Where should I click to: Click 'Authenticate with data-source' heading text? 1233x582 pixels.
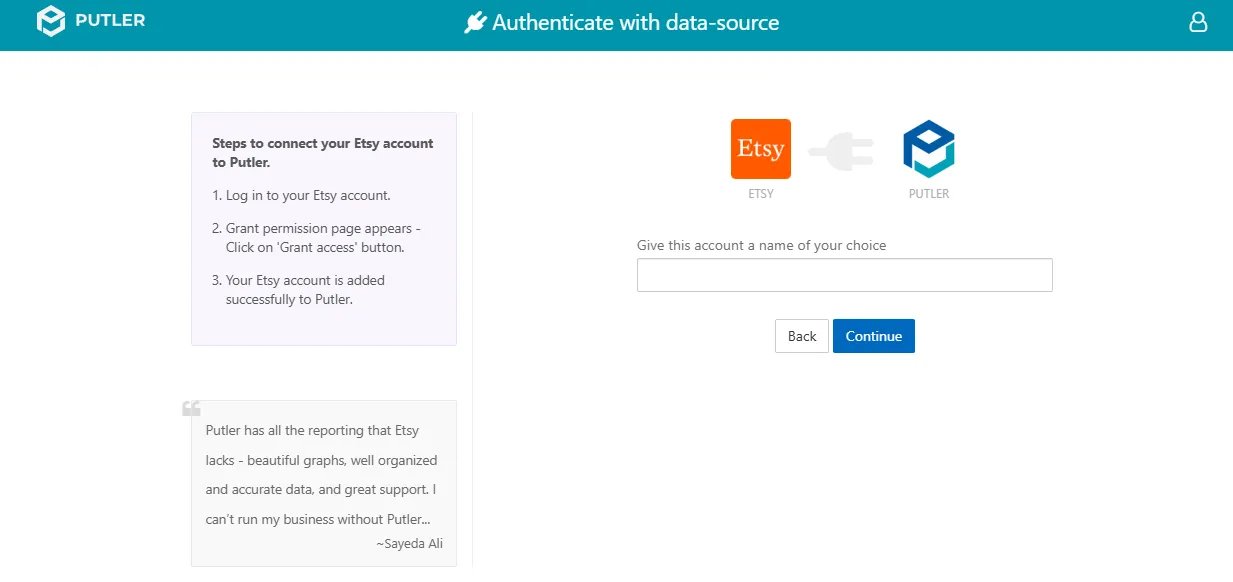(636, 22)
